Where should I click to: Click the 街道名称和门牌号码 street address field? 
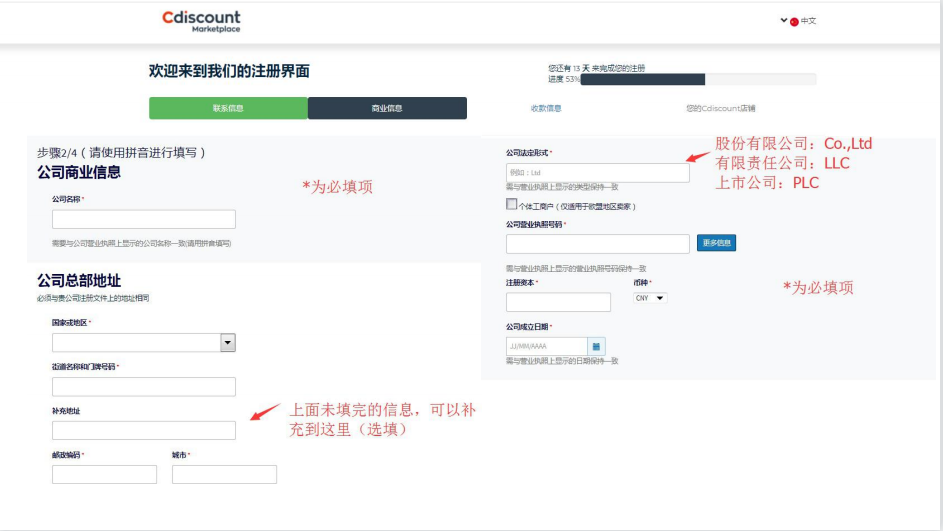point(144,386)
